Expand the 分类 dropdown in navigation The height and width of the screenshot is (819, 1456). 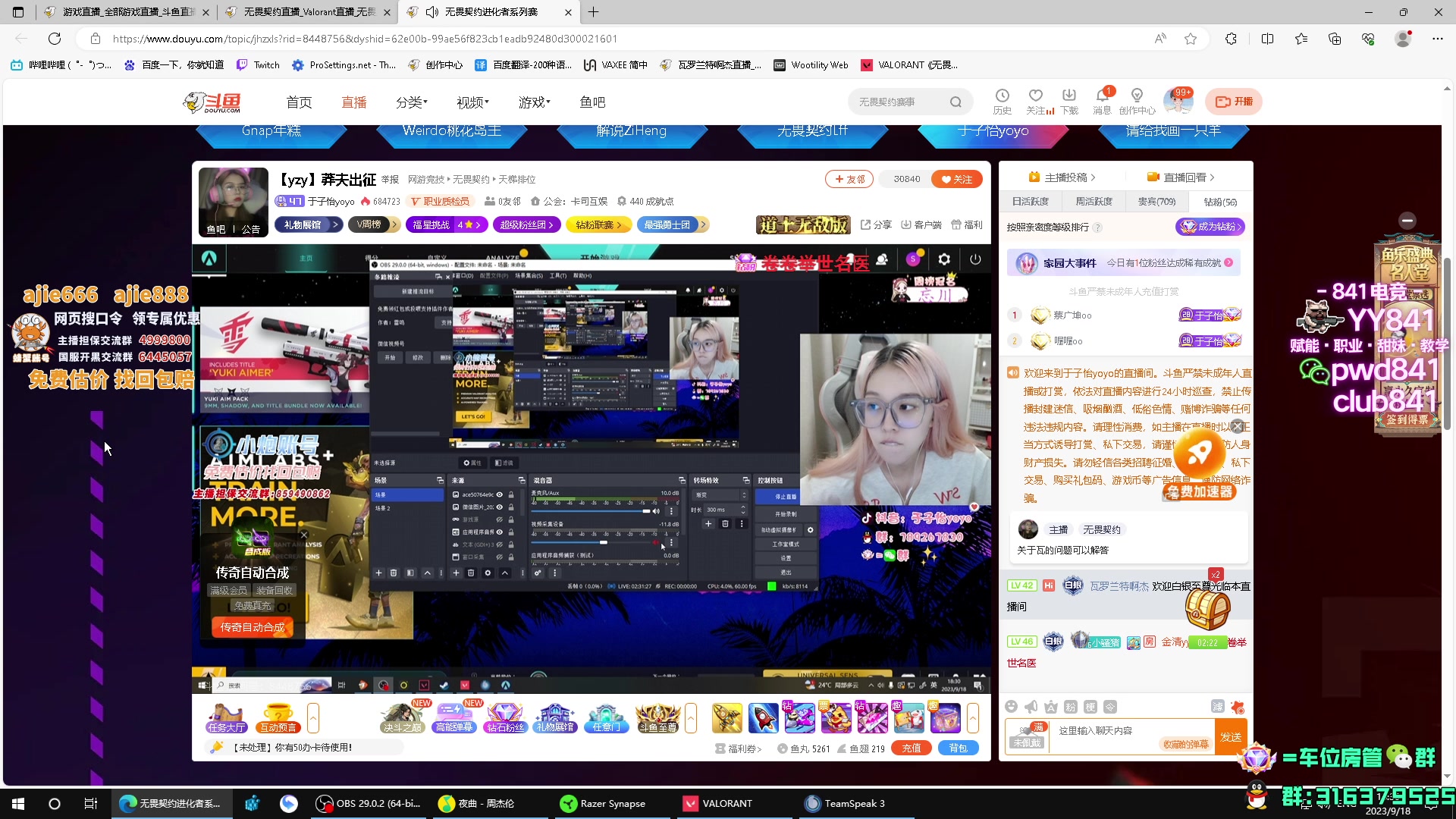click(412, 102)
